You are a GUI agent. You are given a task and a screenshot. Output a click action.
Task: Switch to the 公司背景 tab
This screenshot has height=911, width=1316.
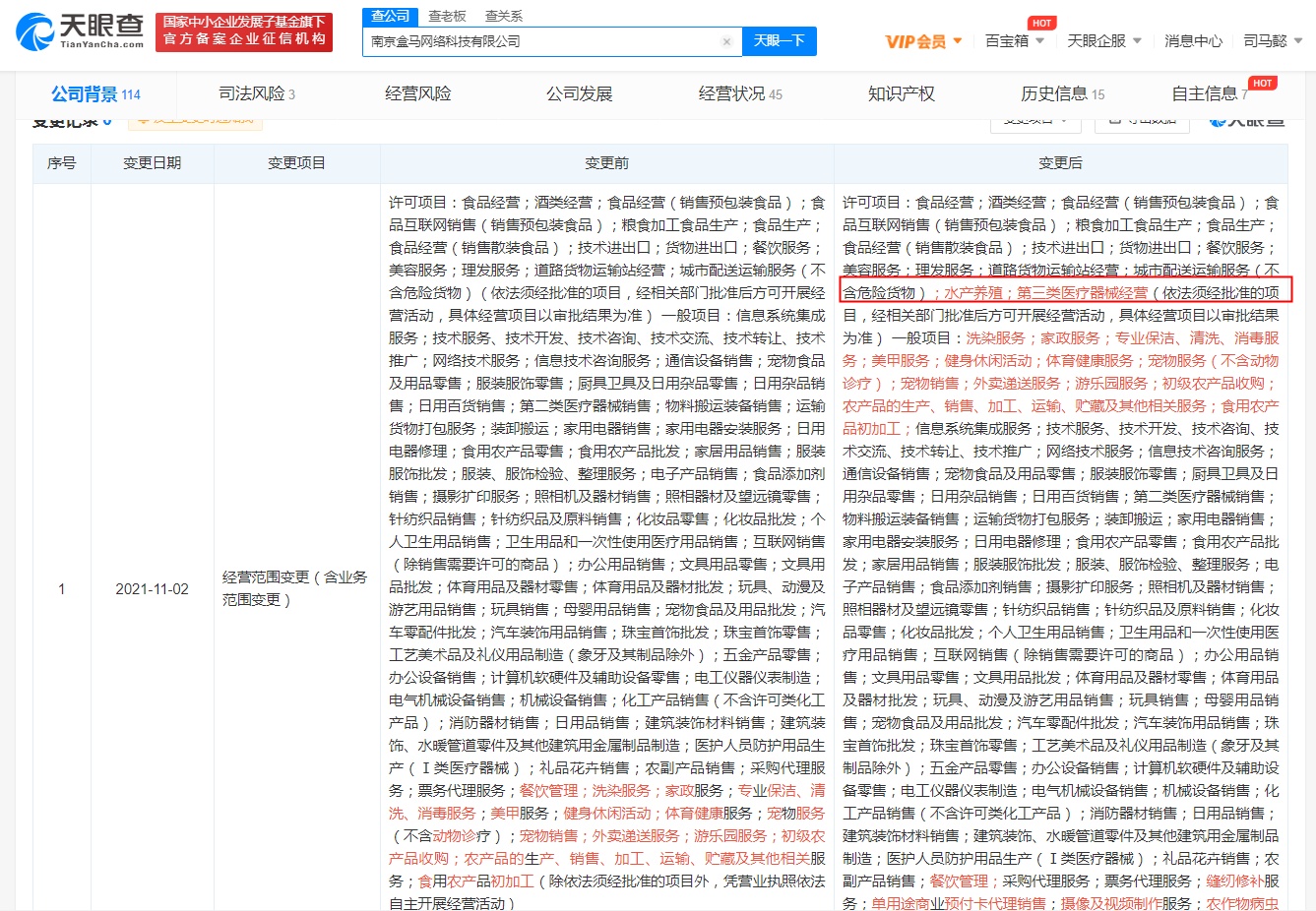click(95, 94)
